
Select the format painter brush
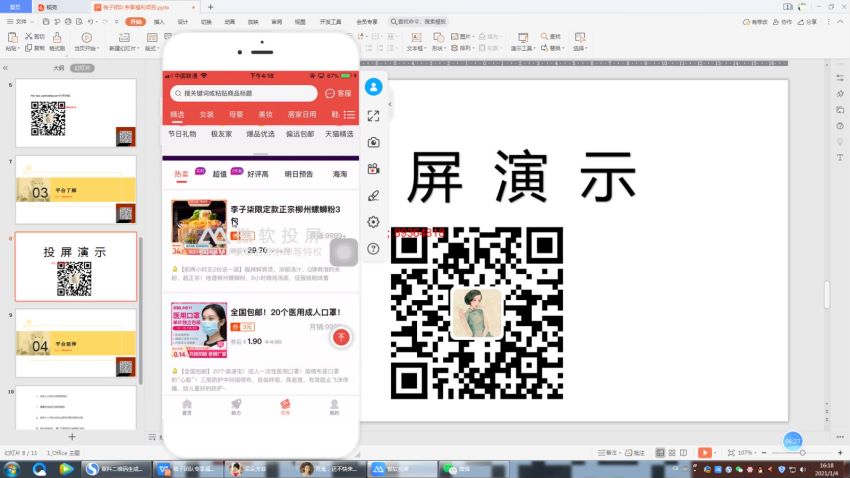click(57, 37)
